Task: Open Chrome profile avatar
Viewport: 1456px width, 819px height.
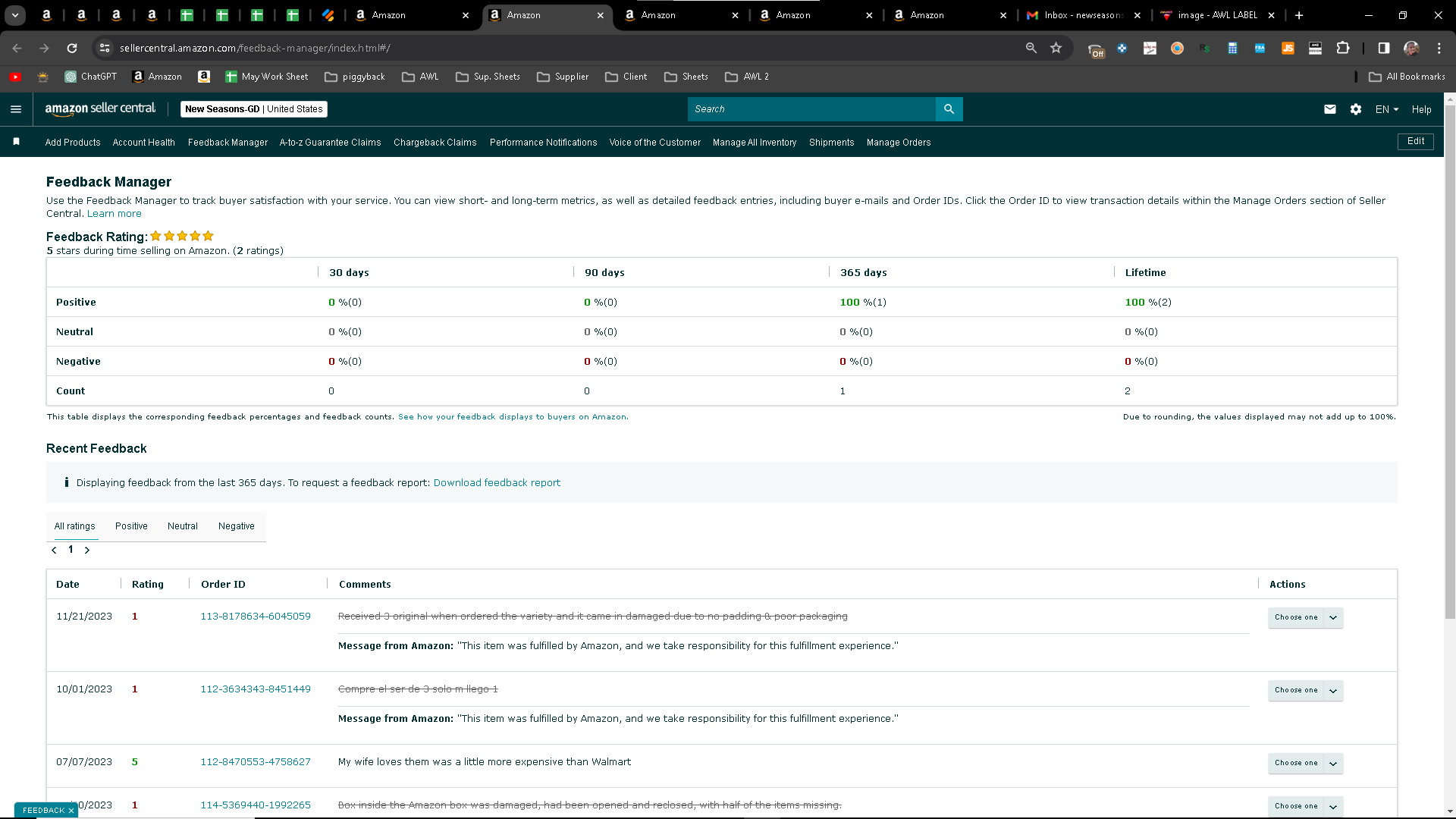Action: (1411, 48)
